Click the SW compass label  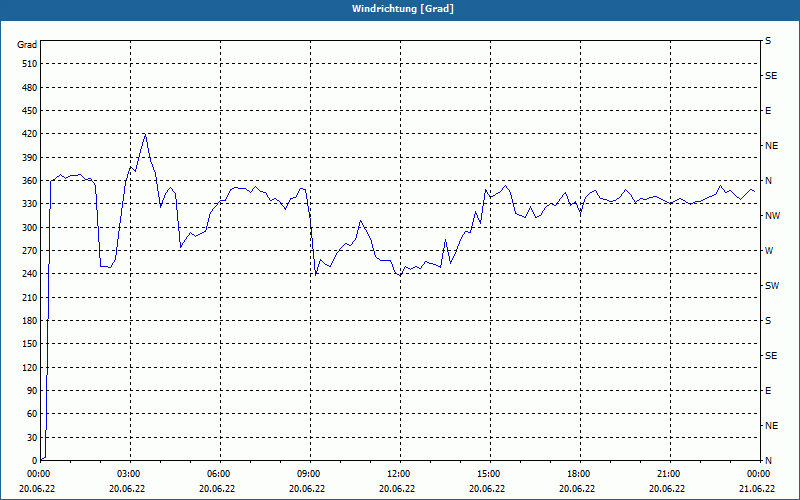(772, 286)
